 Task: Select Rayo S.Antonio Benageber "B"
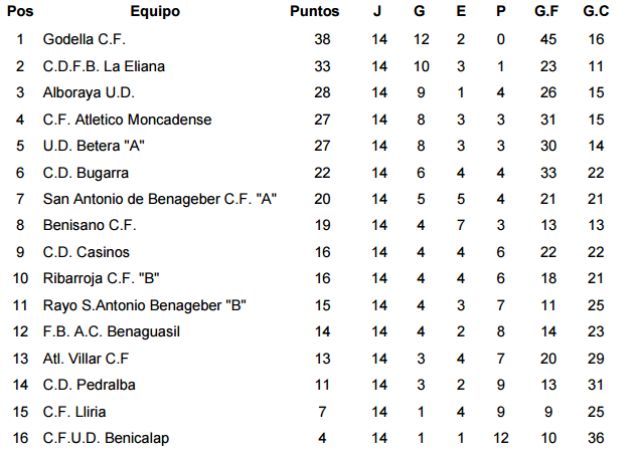[x=145, y=305]
